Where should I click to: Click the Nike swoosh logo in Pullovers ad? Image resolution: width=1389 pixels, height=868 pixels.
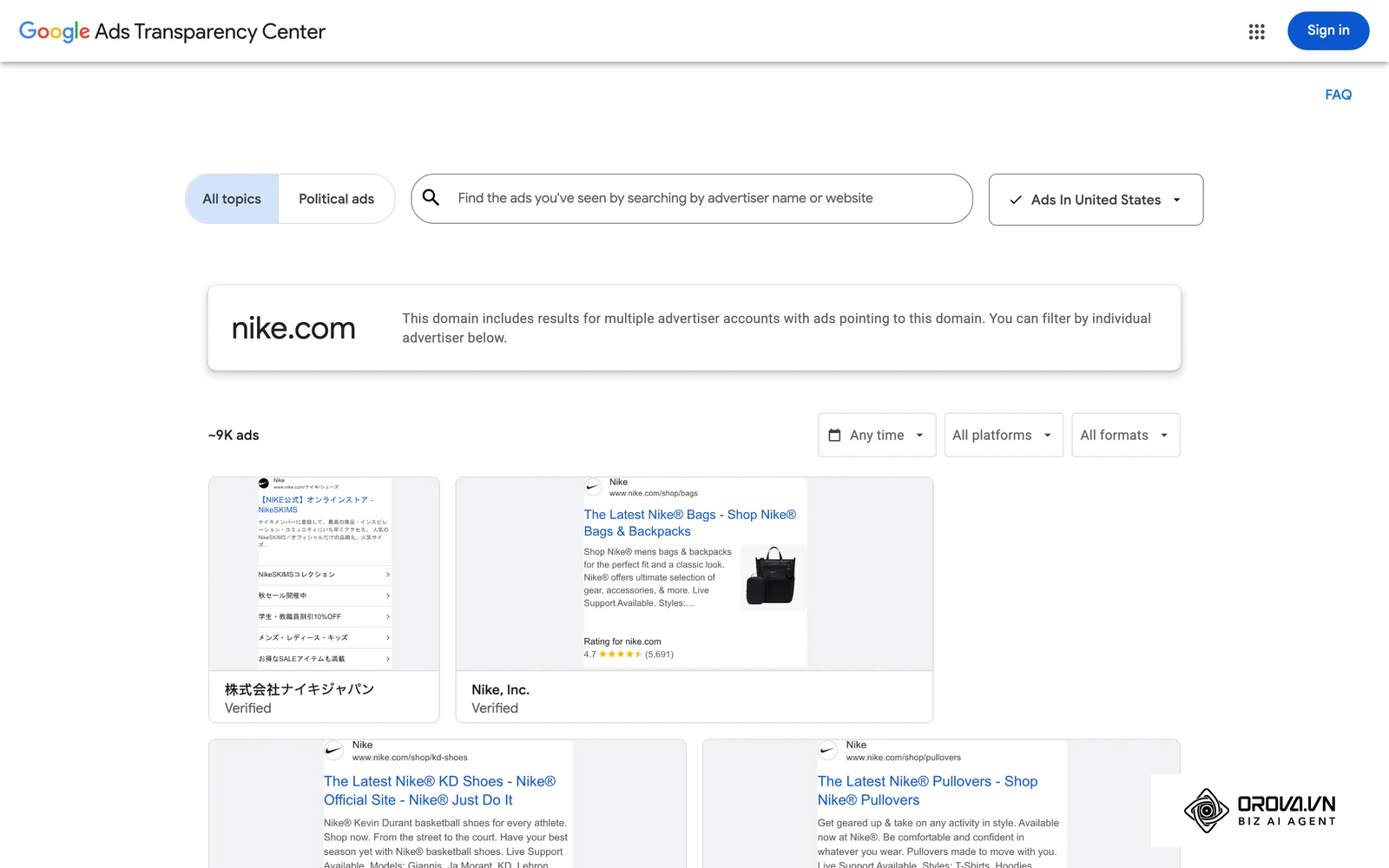tap(827, 751)
